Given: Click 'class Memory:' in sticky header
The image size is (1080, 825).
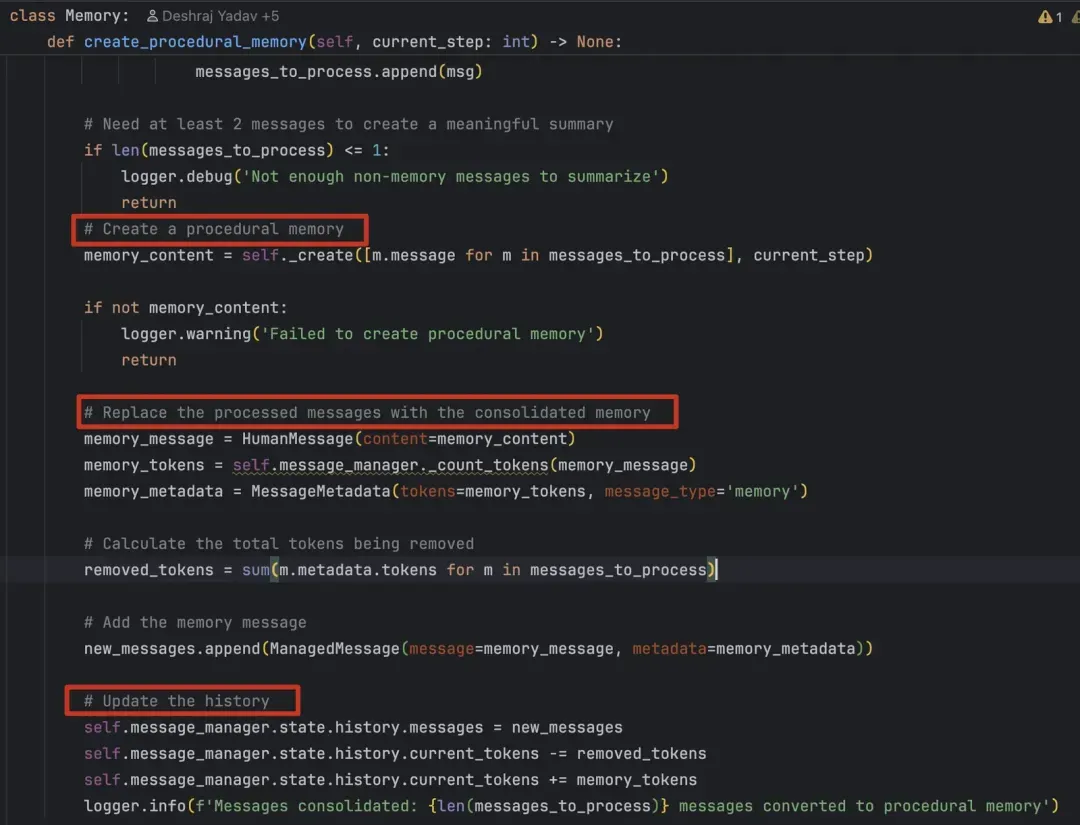Looking at the screenshot, I should coord(69,16).
